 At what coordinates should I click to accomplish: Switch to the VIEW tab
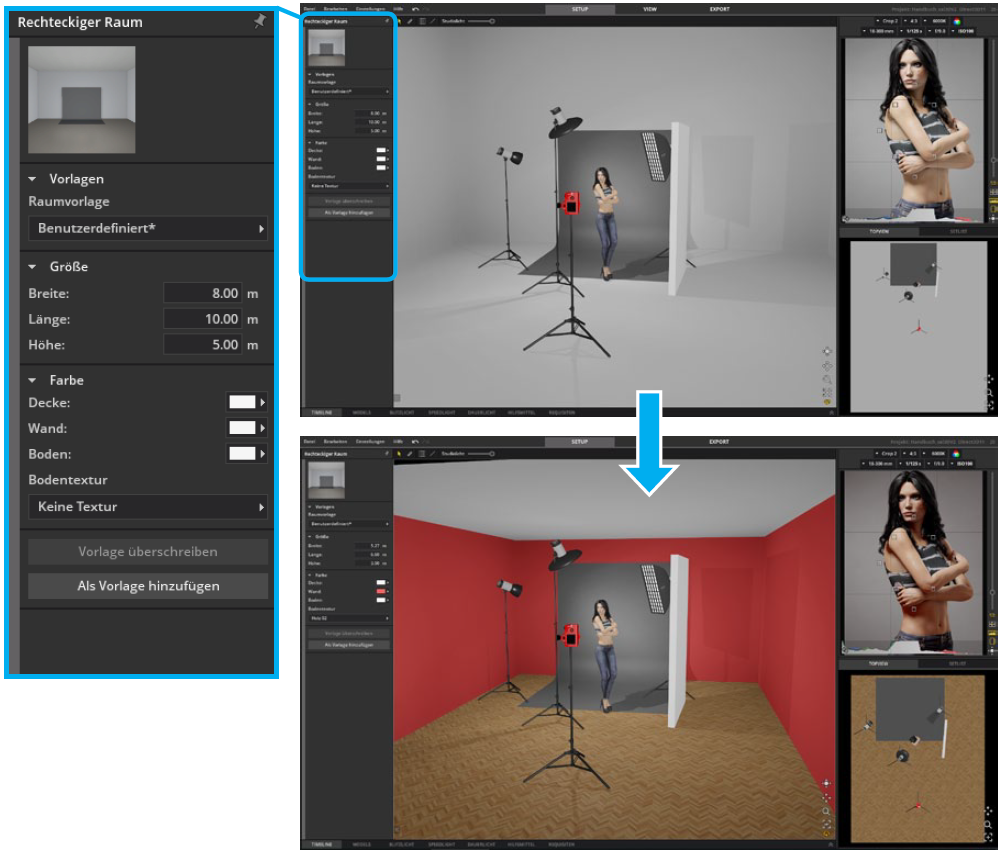pyautogui.click(x=649, y=8)
